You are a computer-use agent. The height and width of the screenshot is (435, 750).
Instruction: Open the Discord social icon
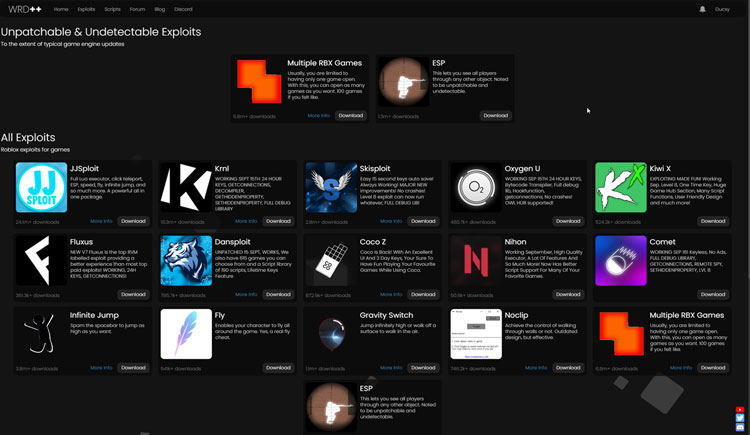(x=740, y=428)
